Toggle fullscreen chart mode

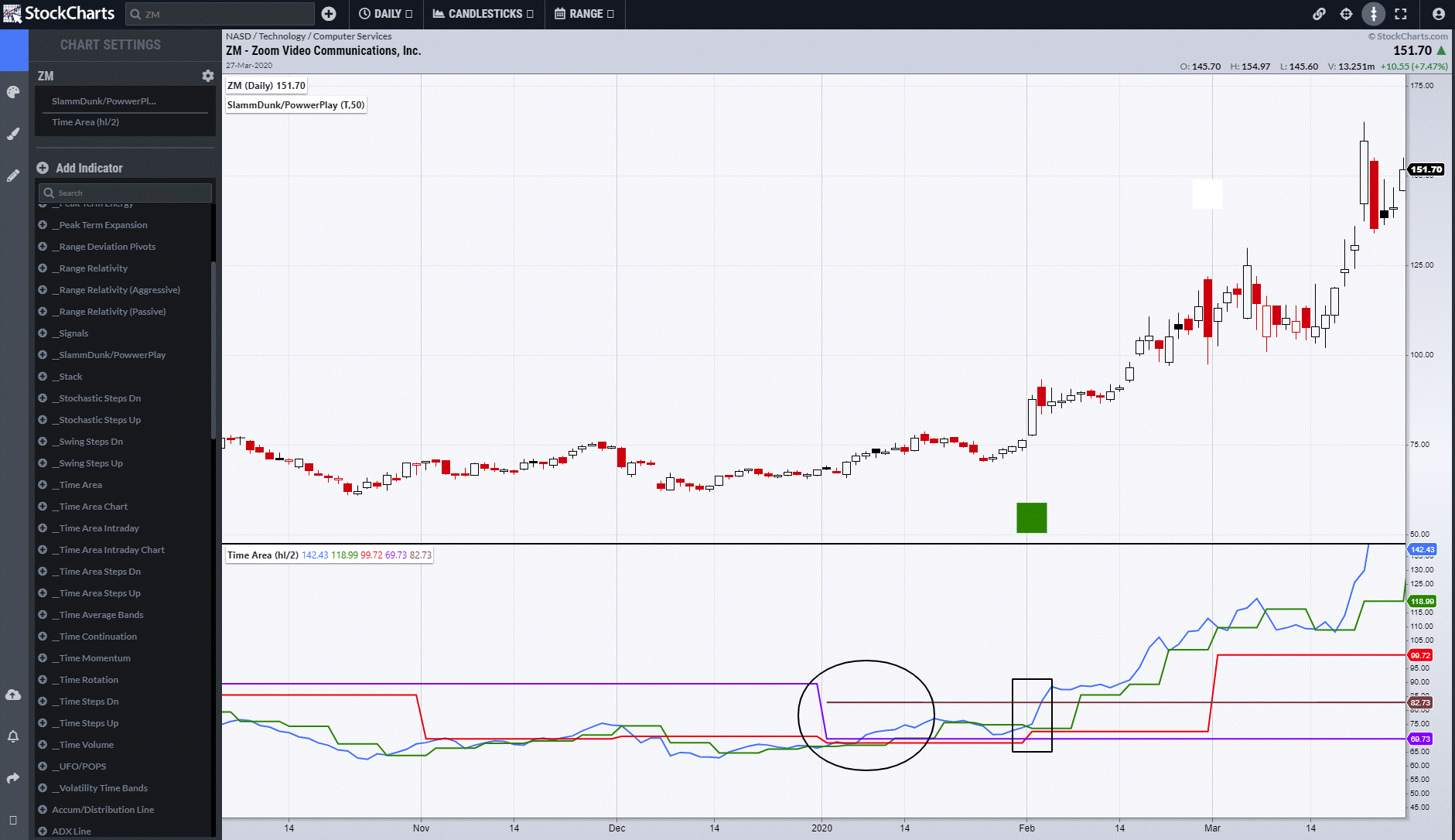point(1401,14)
